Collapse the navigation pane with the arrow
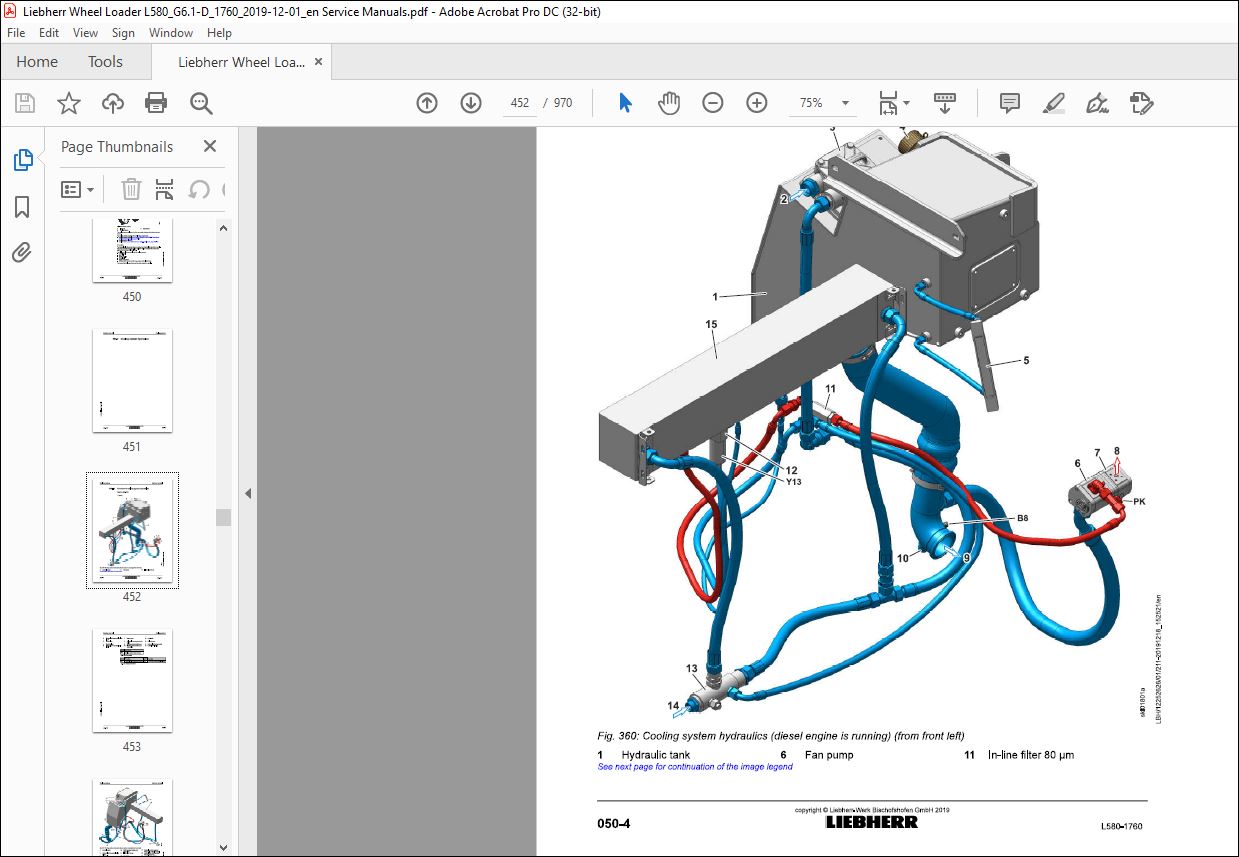The height and width of the screenshot is (857, 1239). (x=247, y=493)
